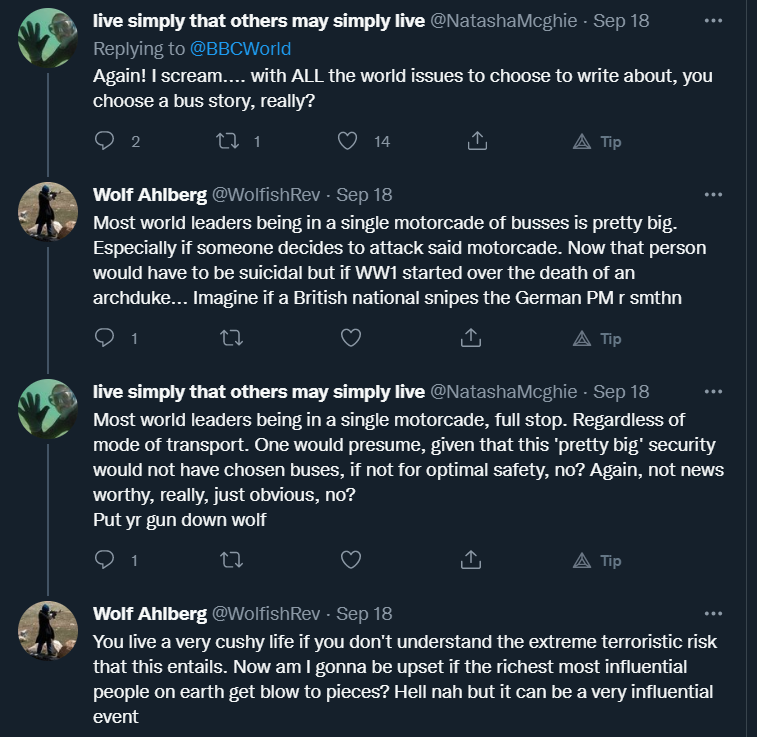
Task: Expand more menu on 'full stop' tweet
Action: tap(712, 391)
